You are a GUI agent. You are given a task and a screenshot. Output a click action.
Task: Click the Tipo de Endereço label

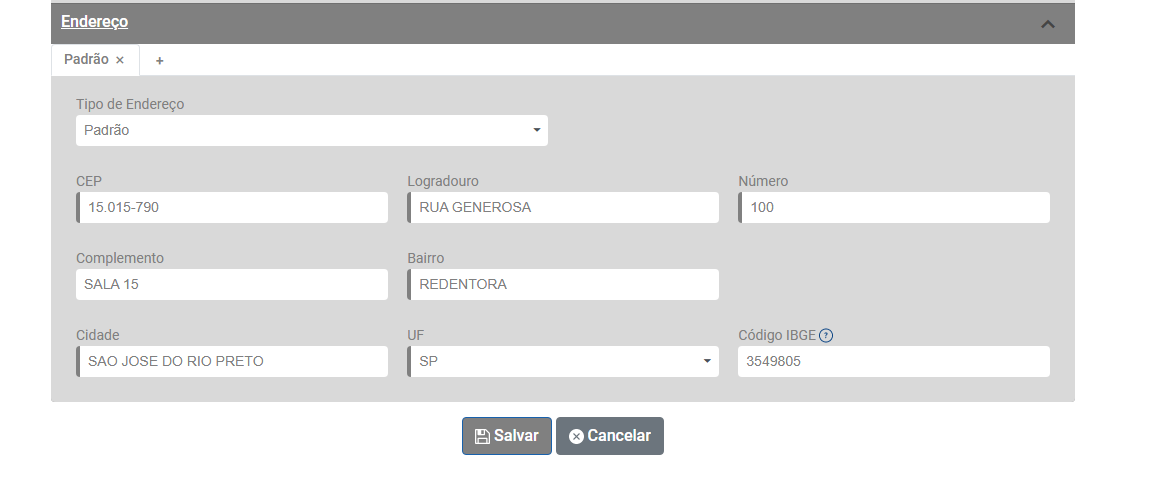tap(130, 104)
